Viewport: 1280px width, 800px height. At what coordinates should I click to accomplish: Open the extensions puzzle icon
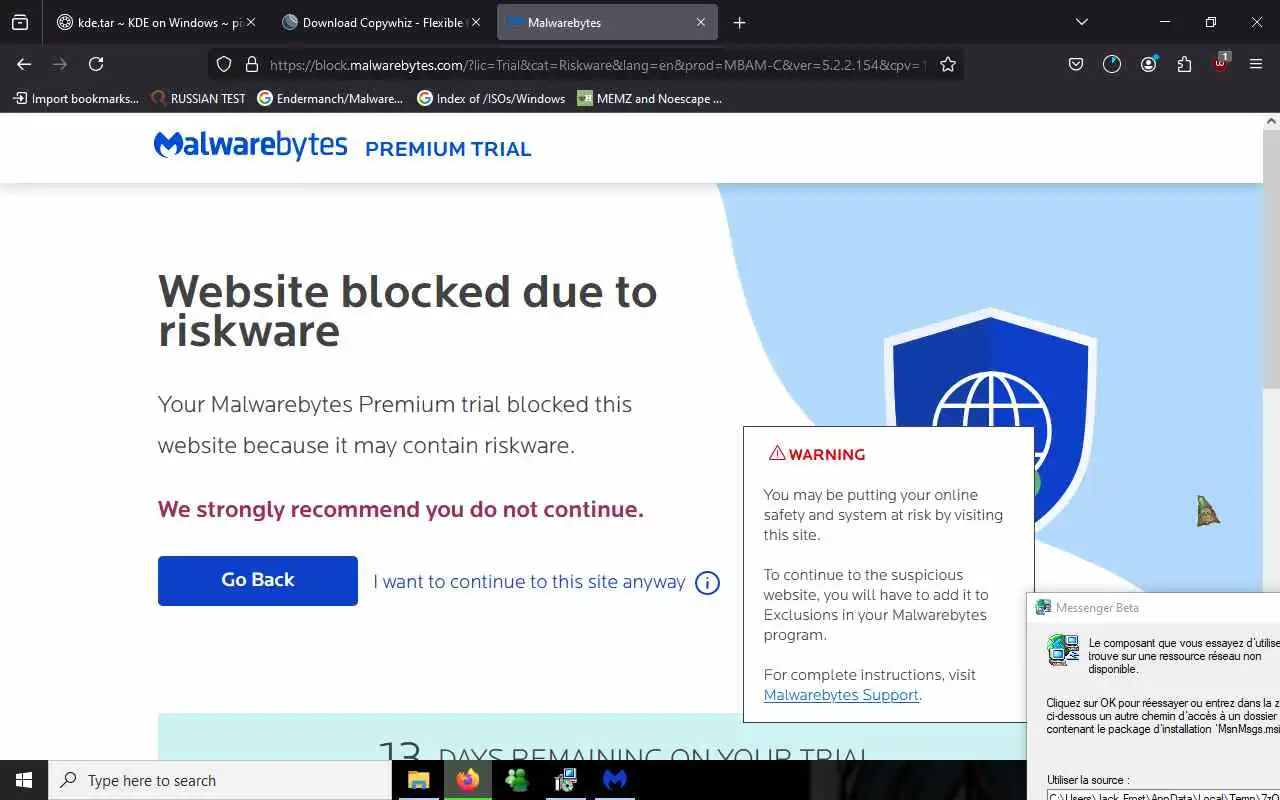click(x=1184, y=64)
